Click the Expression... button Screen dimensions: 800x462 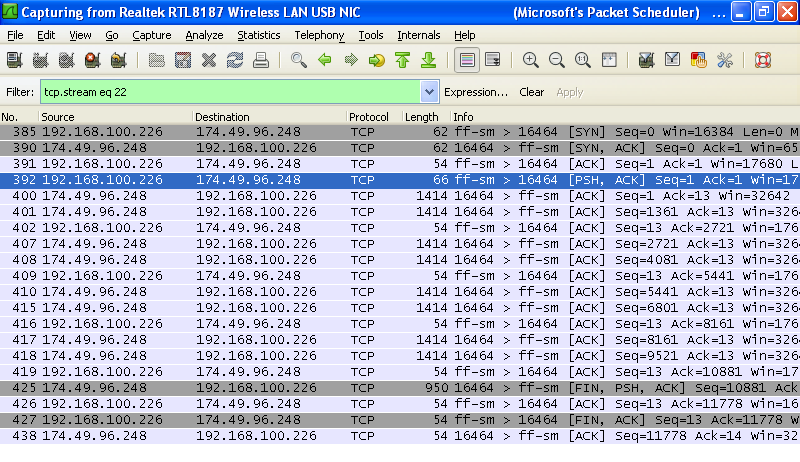(476, 92)
